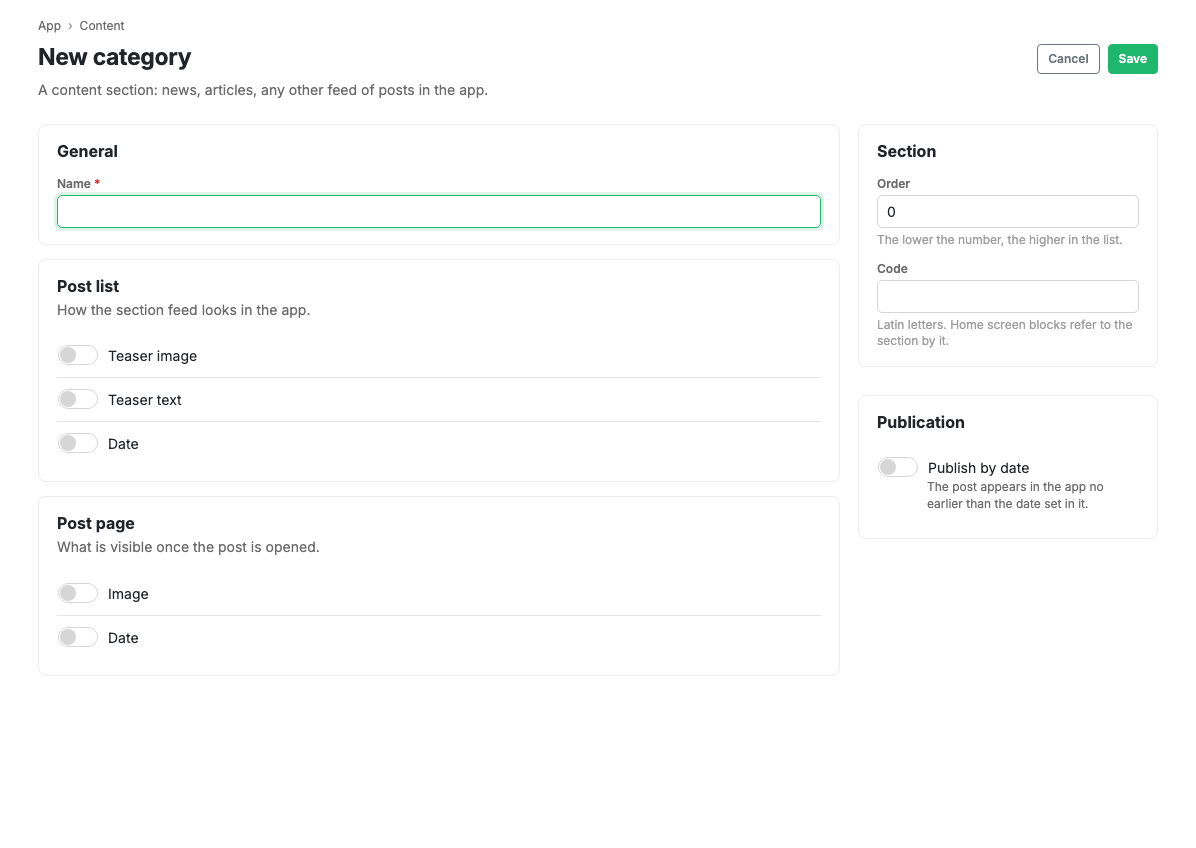Turn on the Teaser text switch
Screen dimensions: 1196x848
(78, 400)
